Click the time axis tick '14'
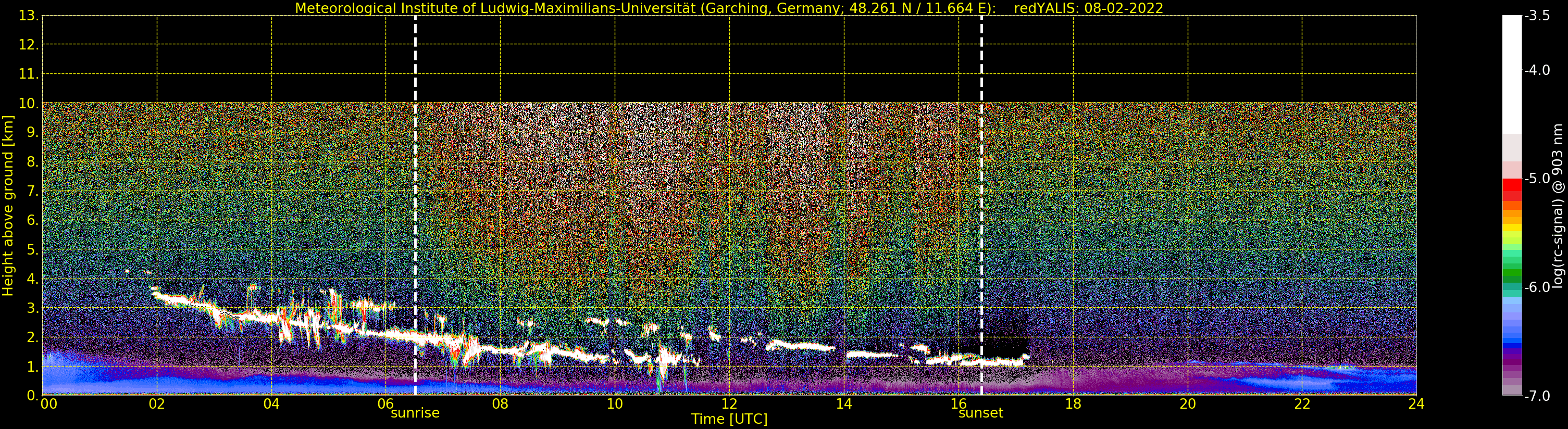Viewport: 1568px width, 429px height. click(x=844, y=403)
